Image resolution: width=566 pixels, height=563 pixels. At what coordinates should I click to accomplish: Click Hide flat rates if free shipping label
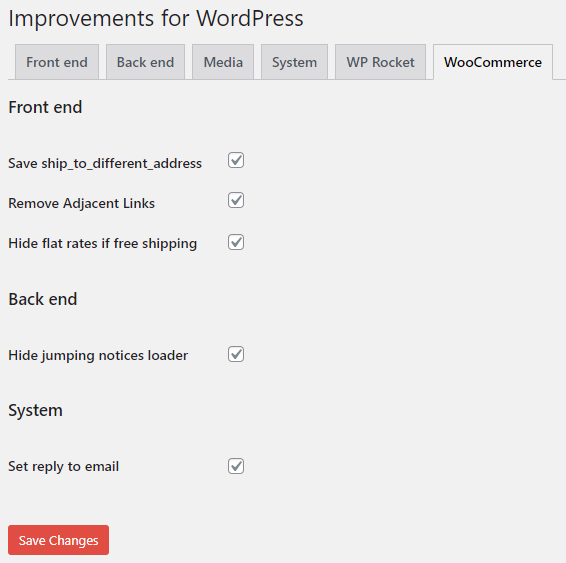click(x=103, y=244)
